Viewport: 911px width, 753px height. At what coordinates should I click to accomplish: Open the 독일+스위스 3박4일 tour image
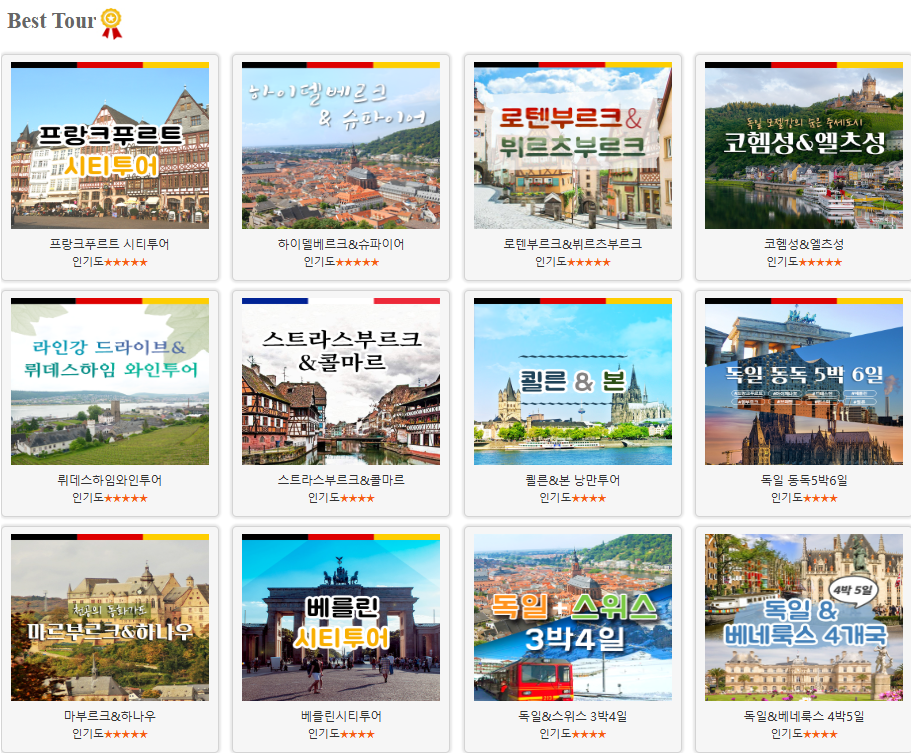coord(573,618)
